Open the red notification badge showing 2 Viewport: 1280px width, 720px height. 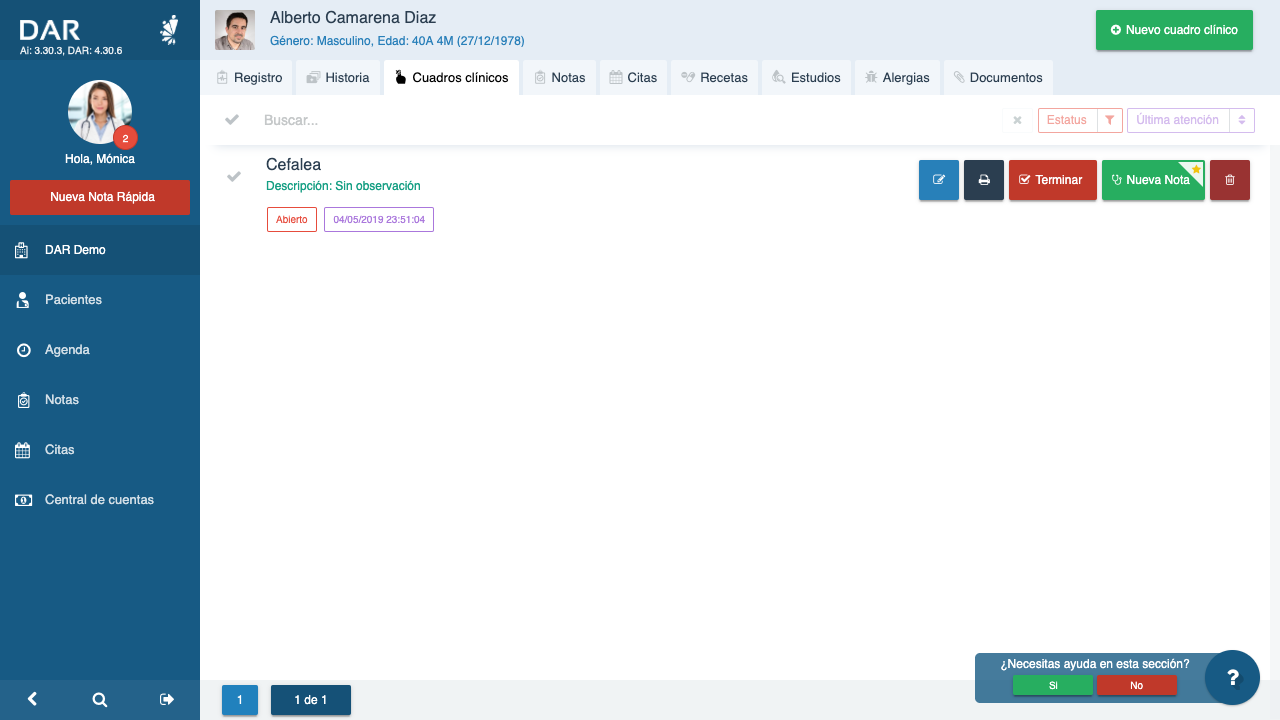tap(125, 139)
